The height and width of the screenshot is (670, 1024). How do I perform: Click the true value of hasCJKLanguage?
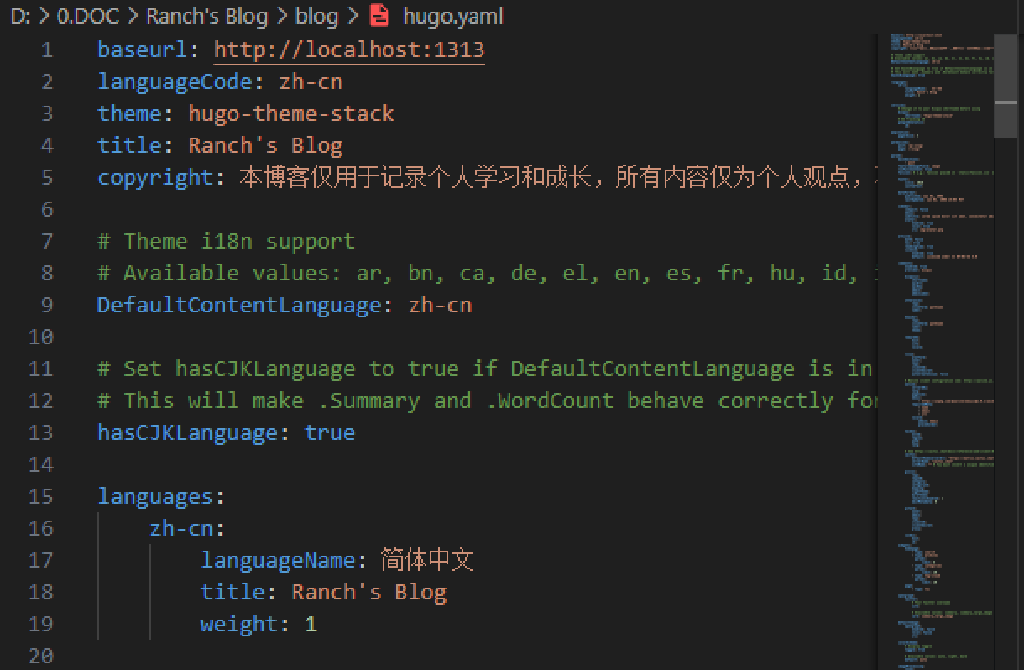(x=329, y=432)
